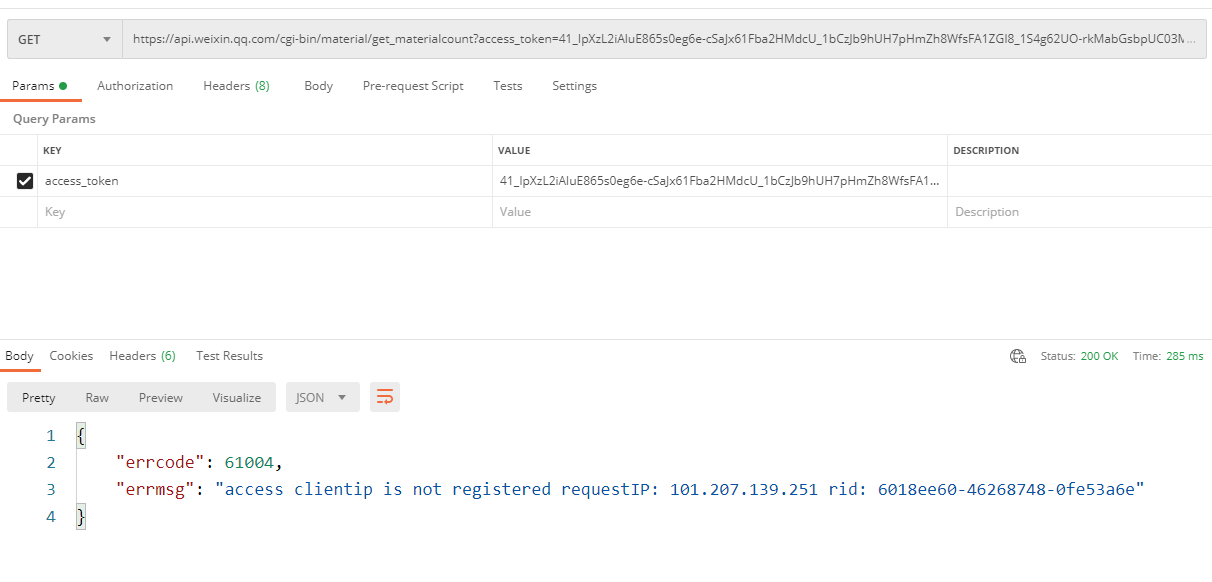The width and height of the screenshot is (1212, 582).
Task: Open the Test Results tab
Action: click(229, 356)
